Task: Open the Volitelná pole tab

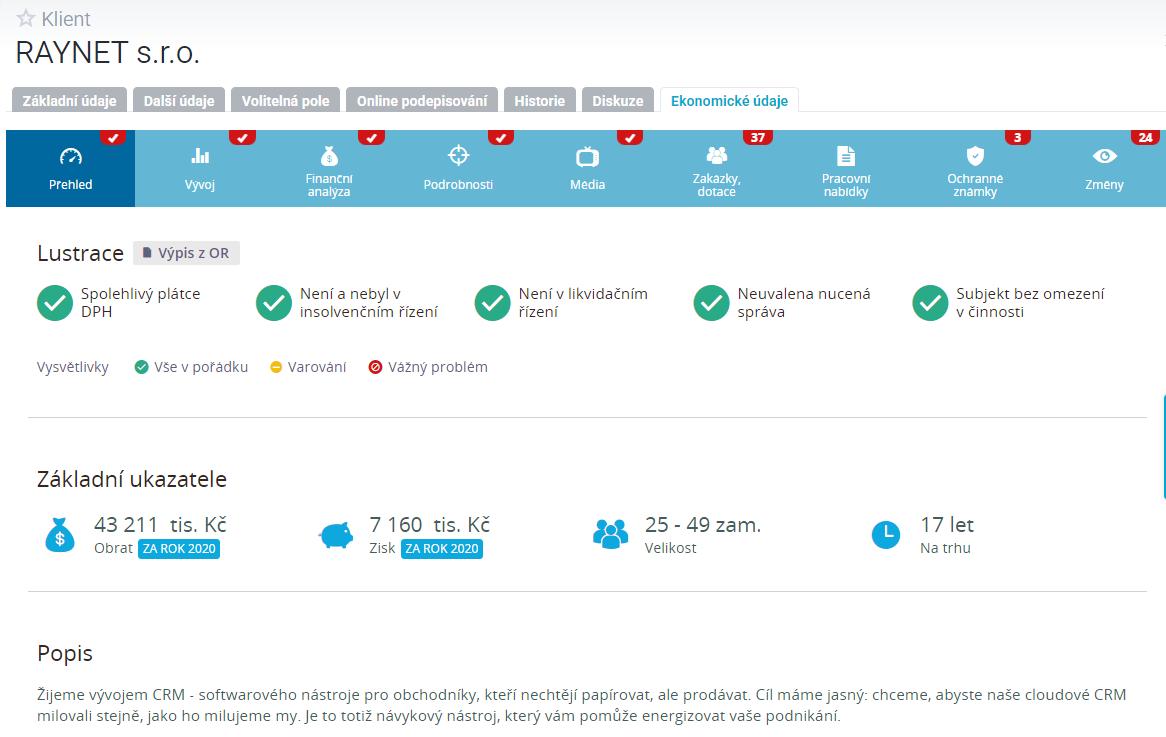Action: point(286,100)
